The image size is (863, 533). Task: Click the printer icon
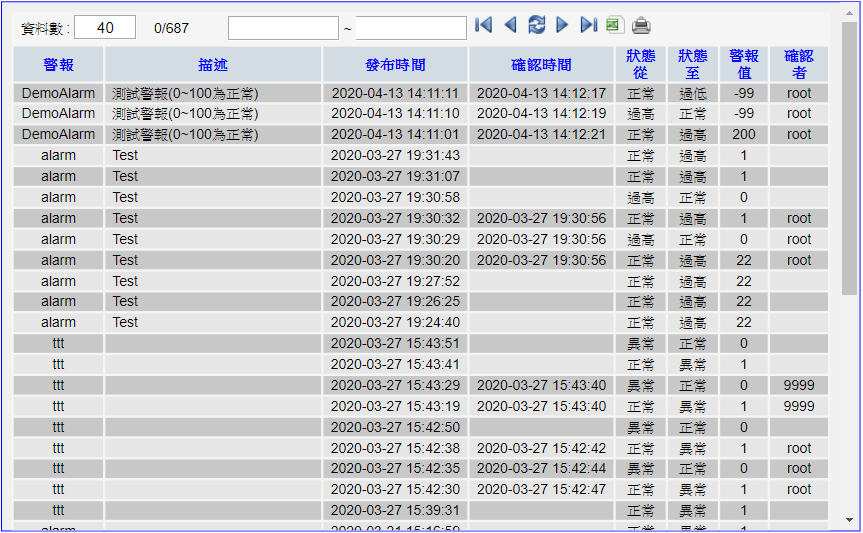(641, 27)
